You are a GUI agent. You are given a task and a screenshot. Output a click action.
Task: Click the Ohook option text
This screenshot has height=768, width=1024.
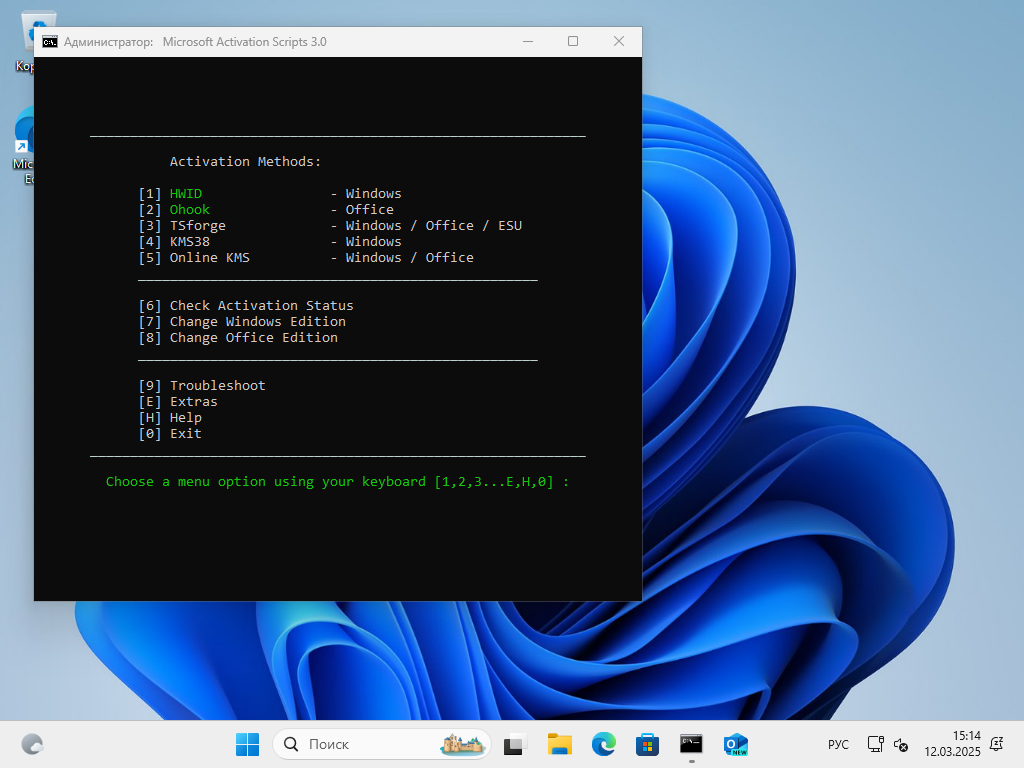coord(189,210)
